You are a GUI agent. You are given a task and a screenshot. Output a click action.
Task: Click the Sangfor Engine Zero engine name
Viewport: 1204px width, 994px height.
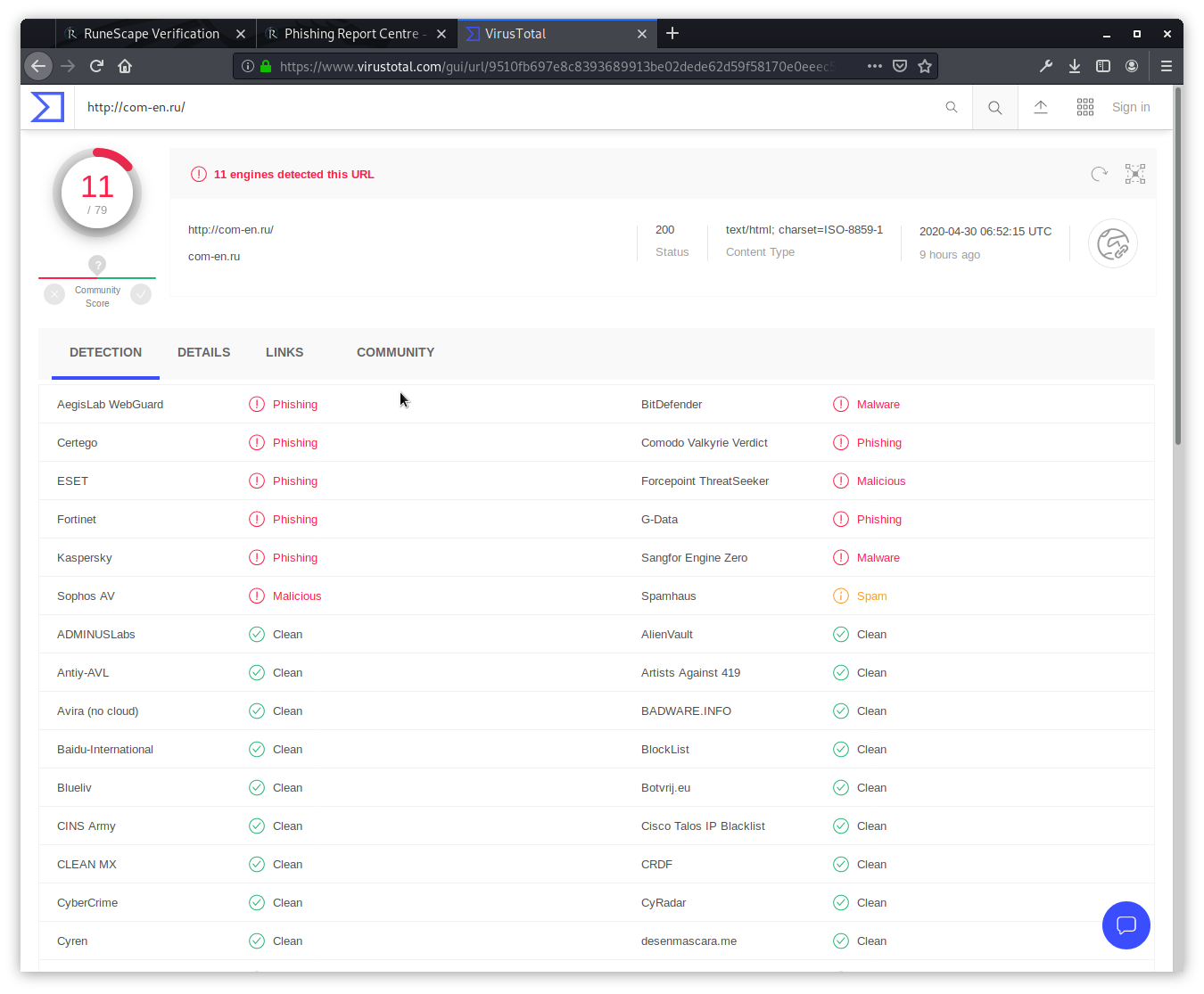click(694, 558)
